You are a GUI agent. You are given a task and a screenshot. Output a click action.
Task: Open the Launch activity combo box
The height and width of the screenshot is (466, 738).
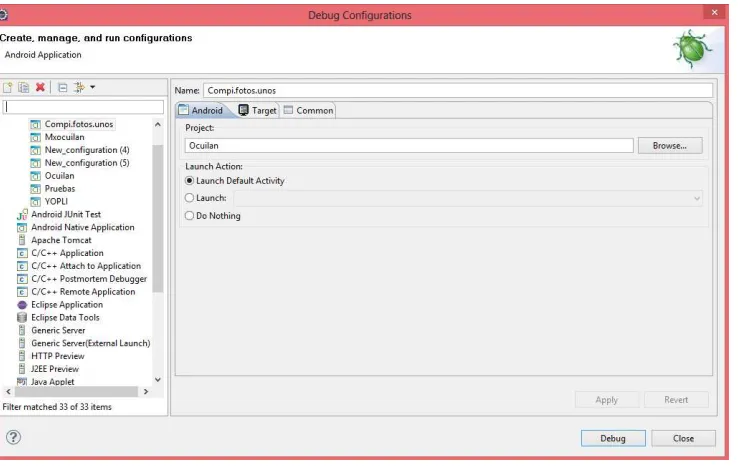[x=468, y=198]
